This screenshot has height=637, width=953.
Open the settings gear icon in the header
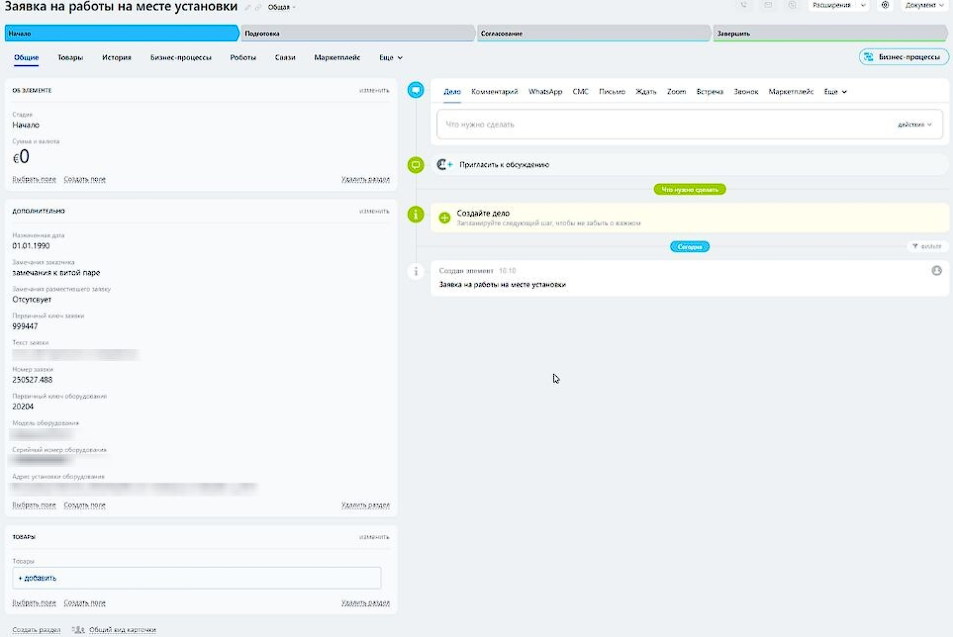(885, 5)
